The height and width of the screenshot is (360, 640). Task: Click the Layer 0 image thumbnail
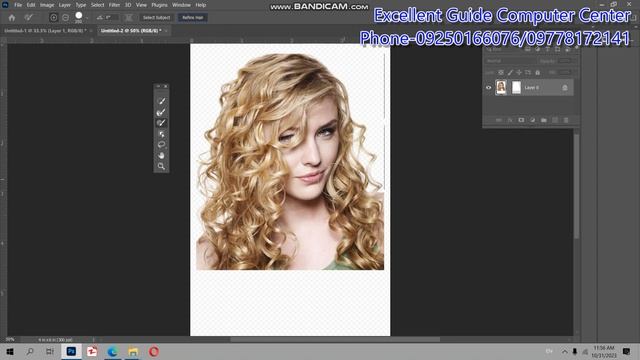point(501,87)
